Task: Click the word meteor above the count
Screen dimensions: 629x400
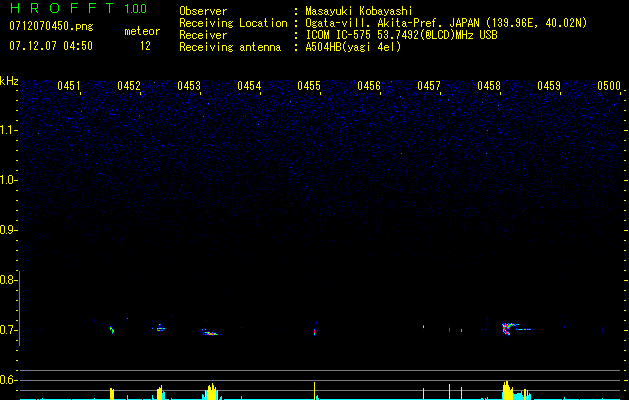Action: point(142,31)
